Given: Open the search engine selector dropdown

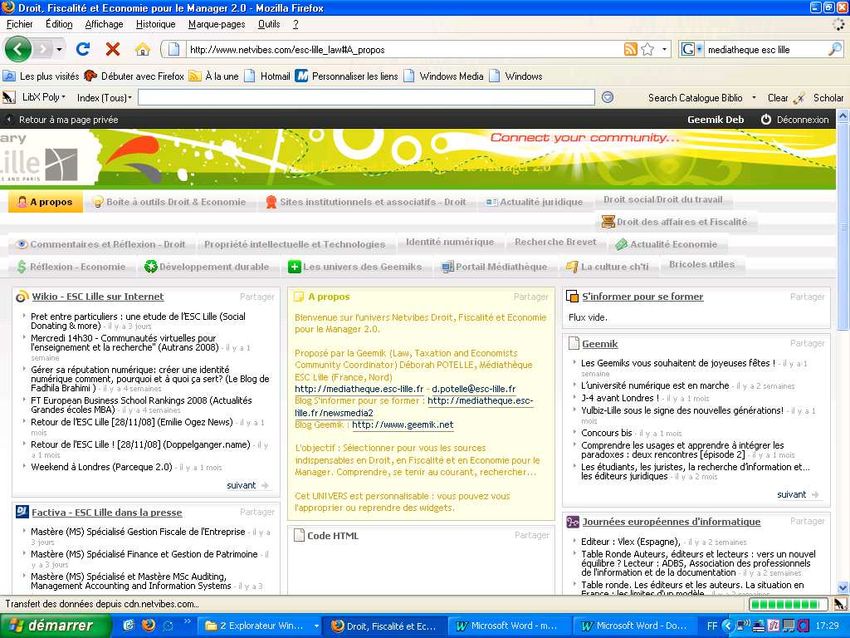Looking at the screenshot, I should tap(699, 49).
